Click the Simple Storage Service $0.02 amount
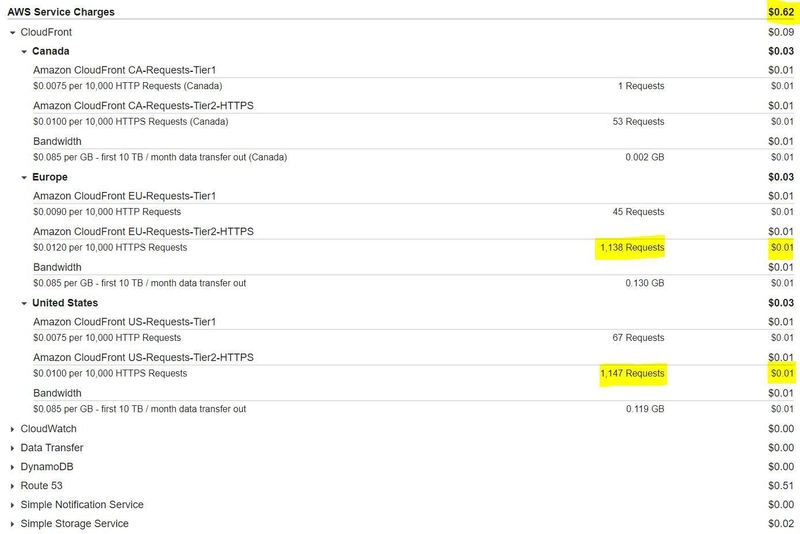800x534 pixels. click(781, 523)
